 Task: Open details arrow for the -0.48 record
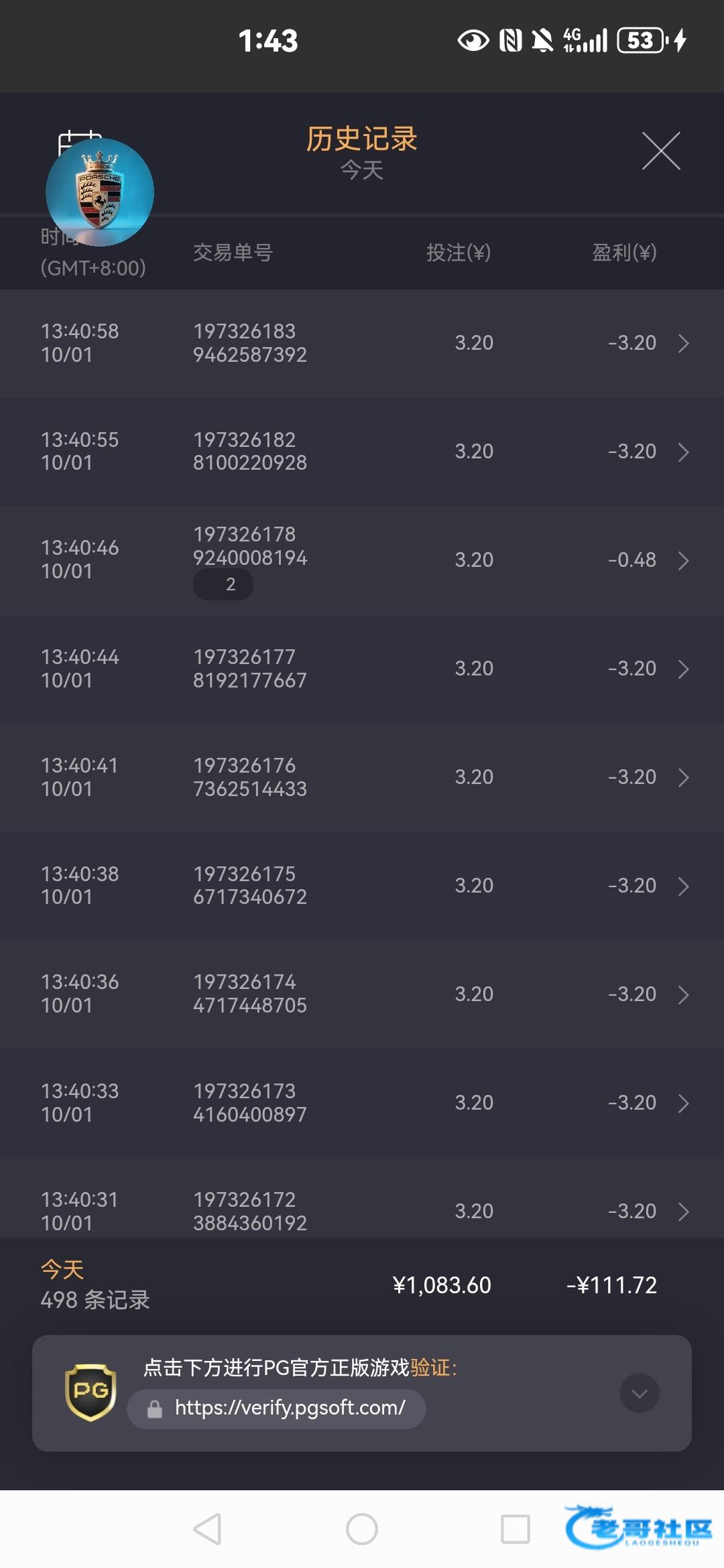point(683,561)
